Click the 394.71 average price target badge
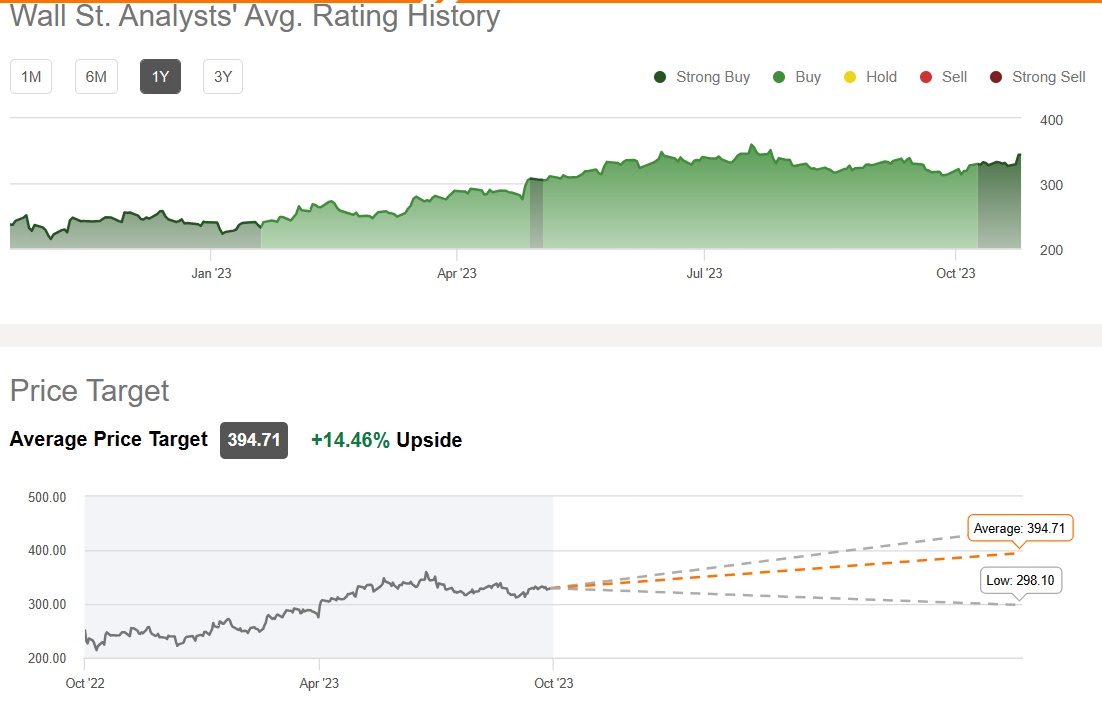The image size is (1102, 713). click(254, 440)
